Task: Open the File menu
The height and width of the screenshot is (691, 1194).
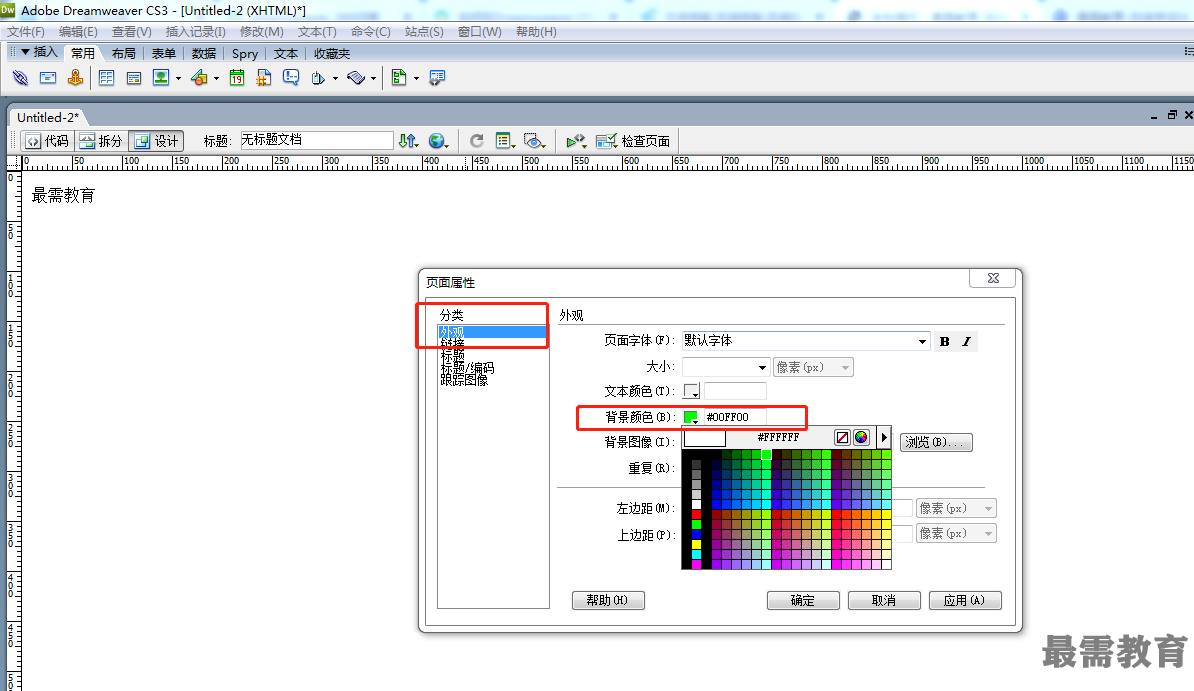Action: tap(26, 32)
